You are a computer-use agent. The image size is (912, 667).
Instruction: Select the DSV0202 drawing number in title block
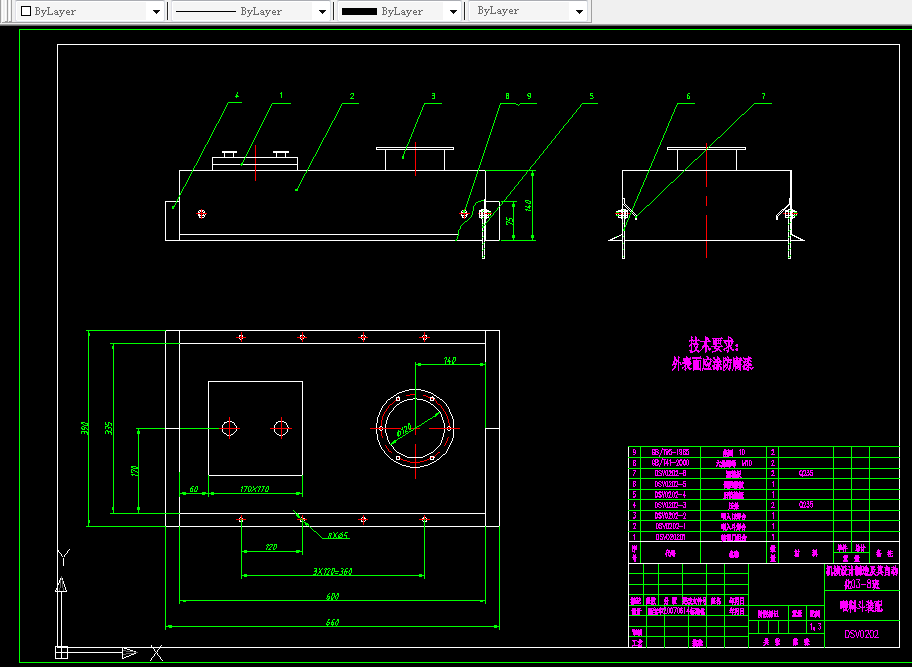(861, 634)
